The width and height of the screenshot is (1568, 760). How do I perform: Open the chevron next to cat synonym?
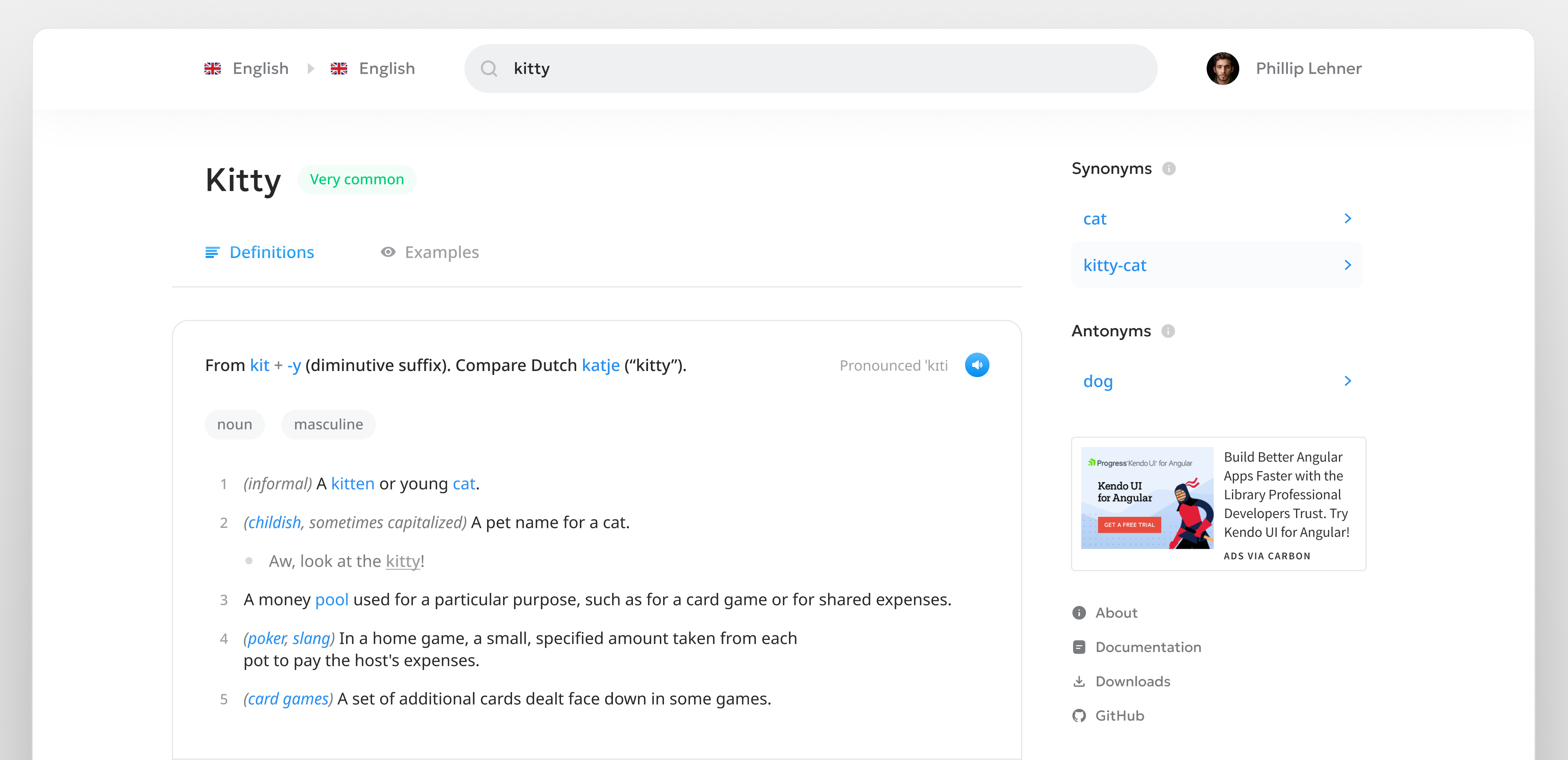(x=1347, y=219)
